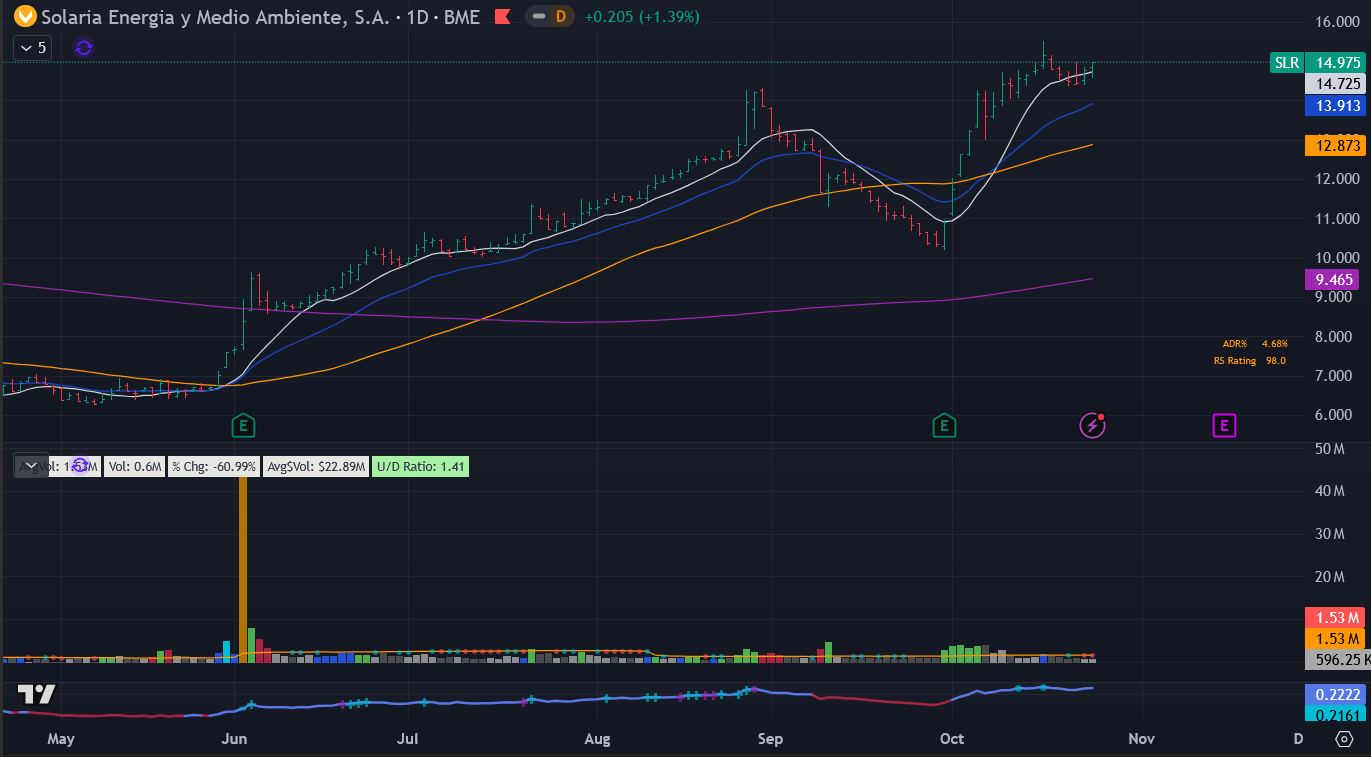The image size is (1371, 757).
Task: Open the upcoming magenta earnings marker
Action: point(1225,426)
